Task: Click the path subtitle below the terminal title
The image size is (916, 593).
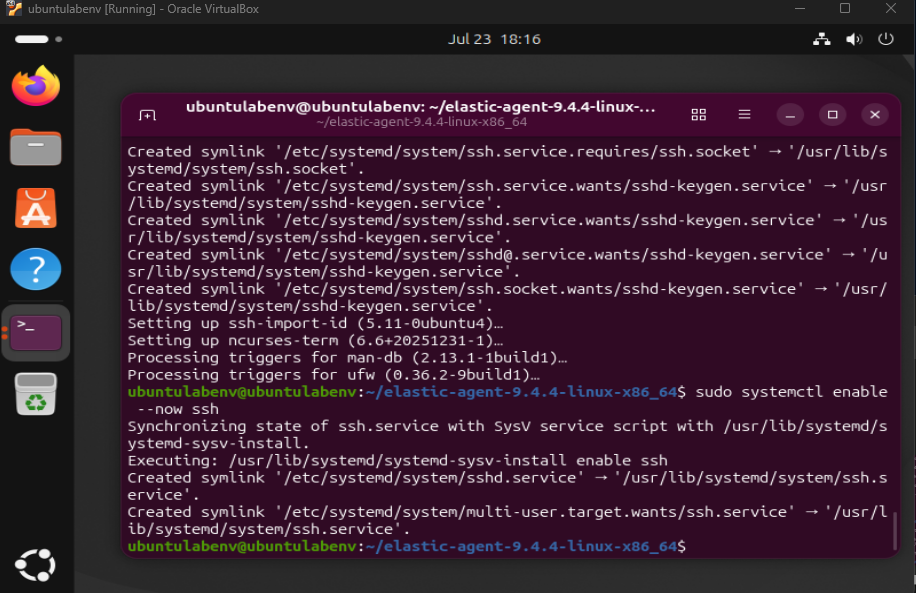Action: coord(422,122)
